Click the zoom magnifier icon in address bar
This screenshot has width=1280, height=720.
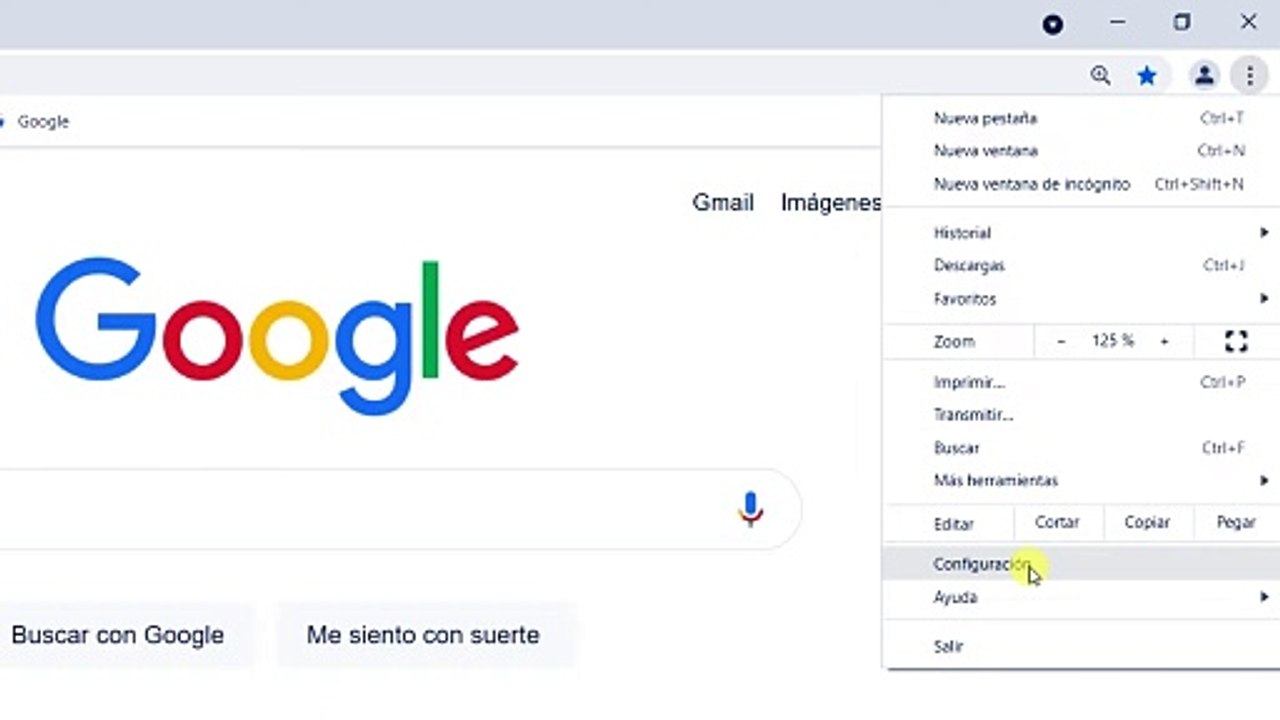[x=1101, y=75]
